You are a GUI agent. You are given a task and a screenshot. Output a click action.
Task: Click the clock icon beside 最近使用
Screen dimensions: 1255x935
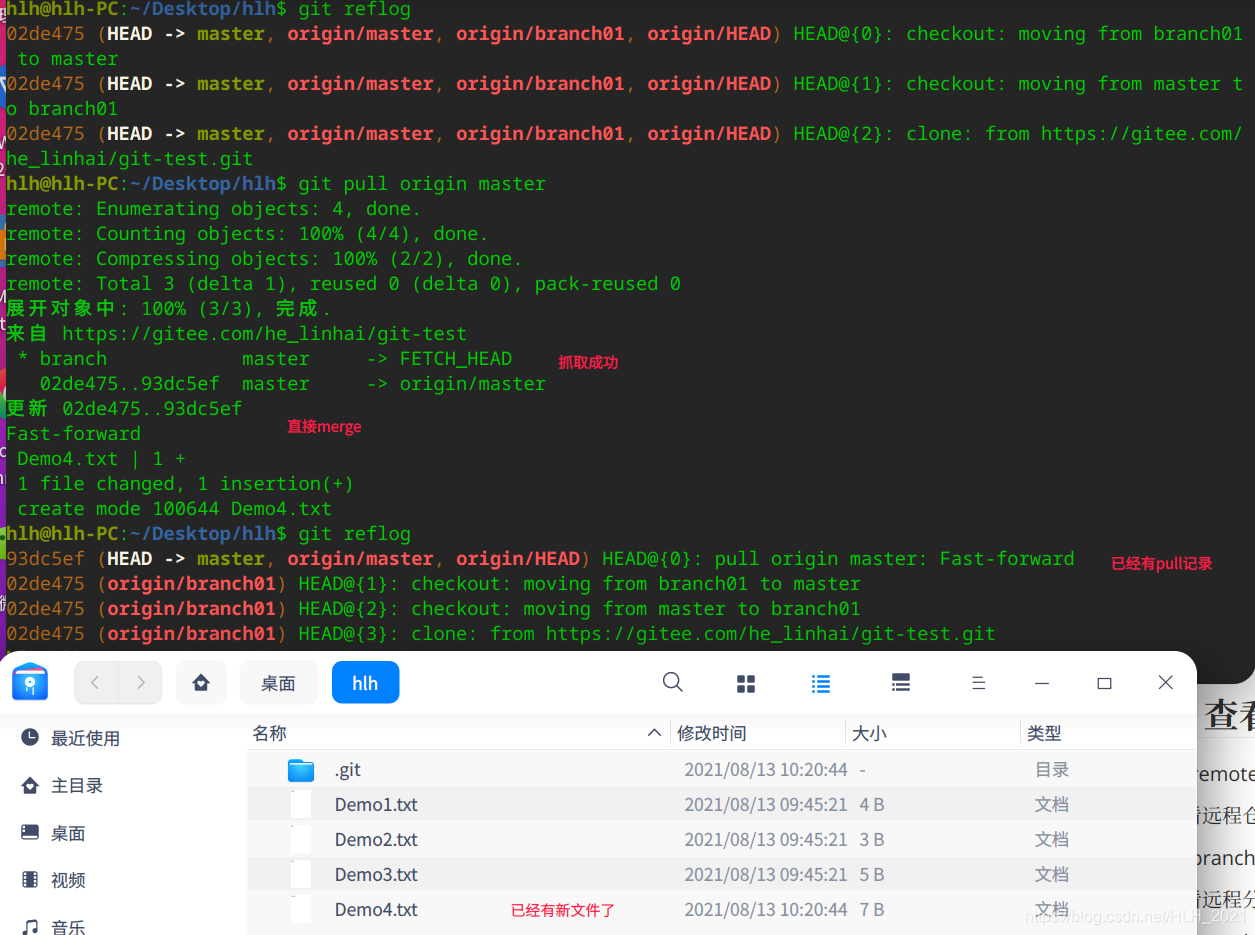[x=30, y=737]
